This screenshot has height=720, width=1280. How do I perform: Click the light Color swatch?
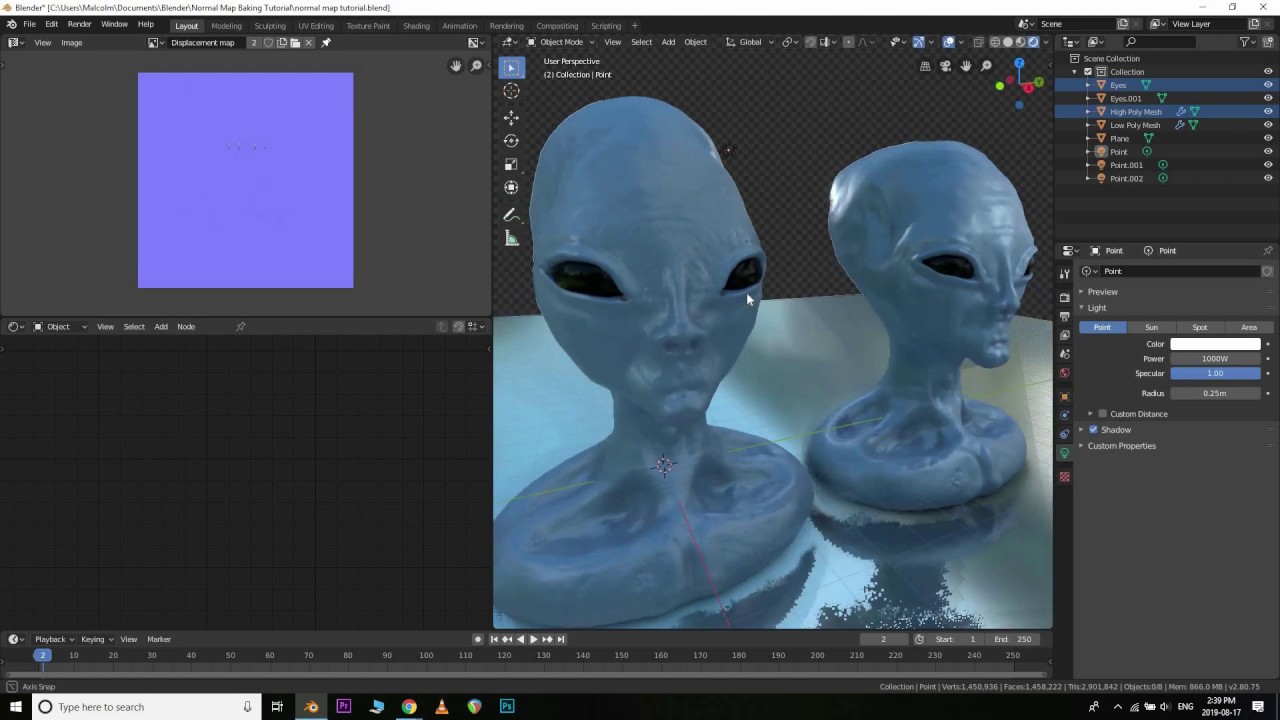[x=1215, y=344]
